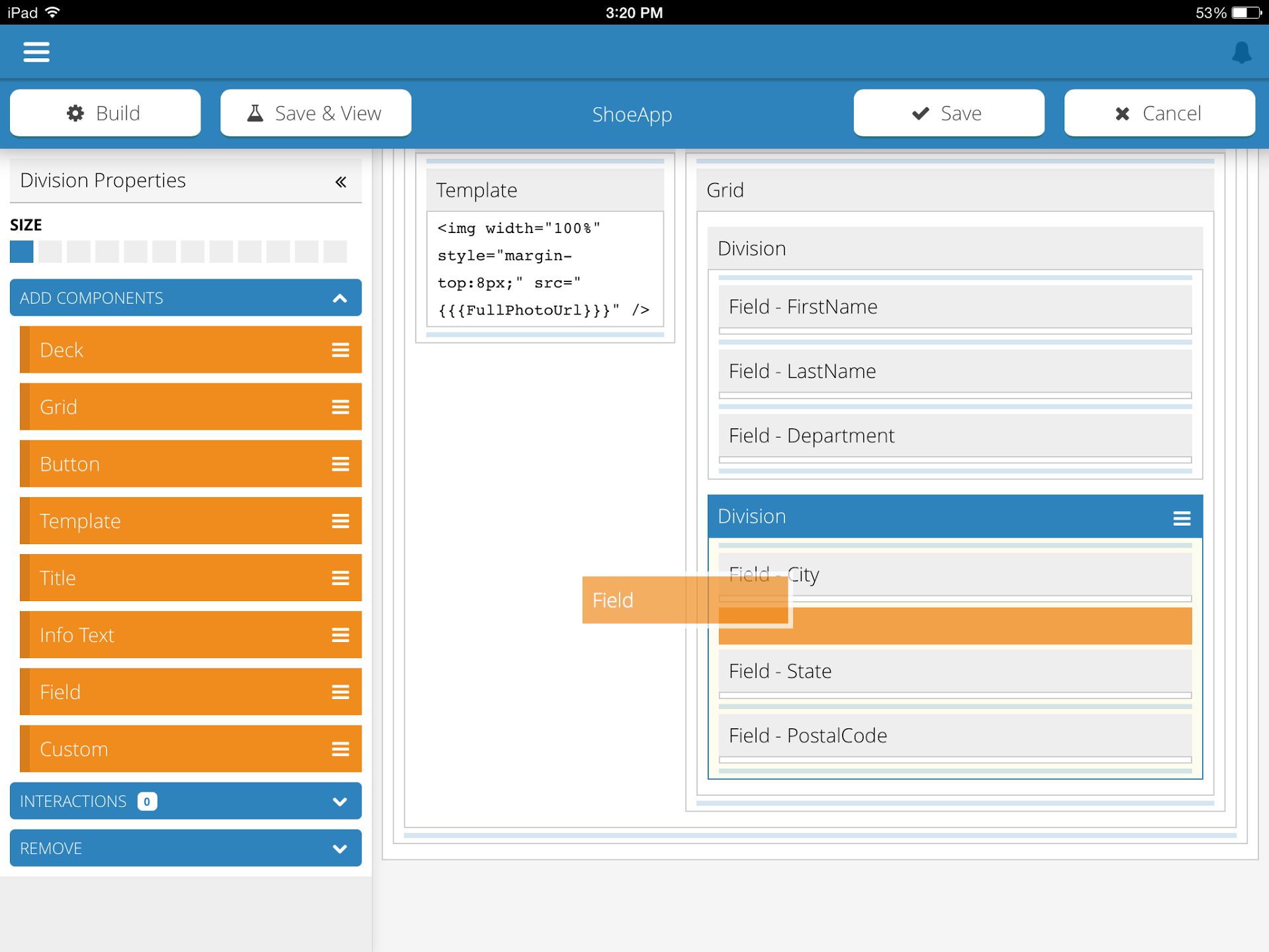This screenshot has width=1269, height=952.
Task: Select Field - State on canvas
Action: tap(955, 671)
